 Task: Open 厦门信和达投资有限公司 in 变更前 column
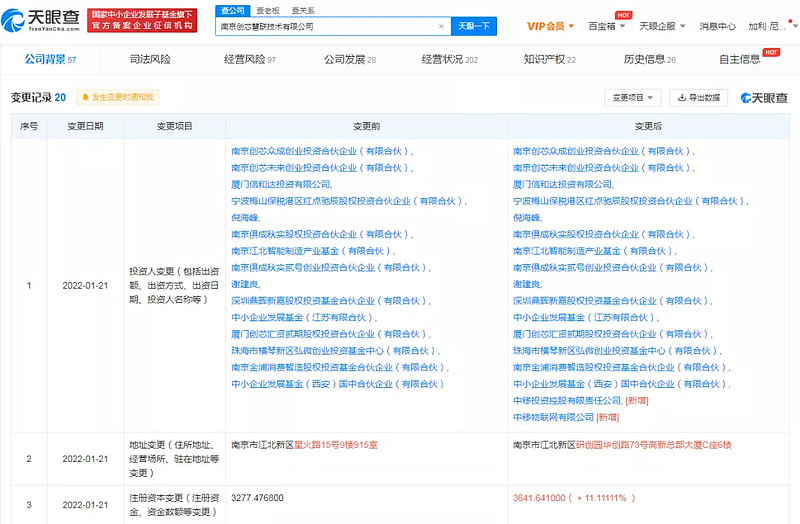(x=281, y=184)
